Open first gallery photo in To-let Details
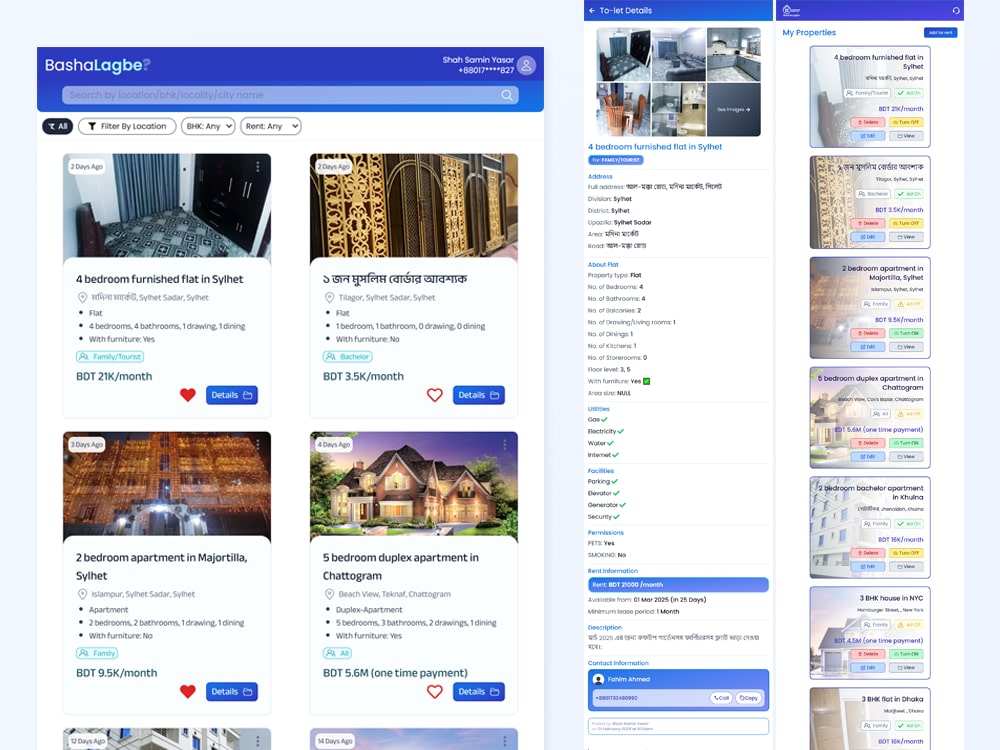 pos(623,54)
